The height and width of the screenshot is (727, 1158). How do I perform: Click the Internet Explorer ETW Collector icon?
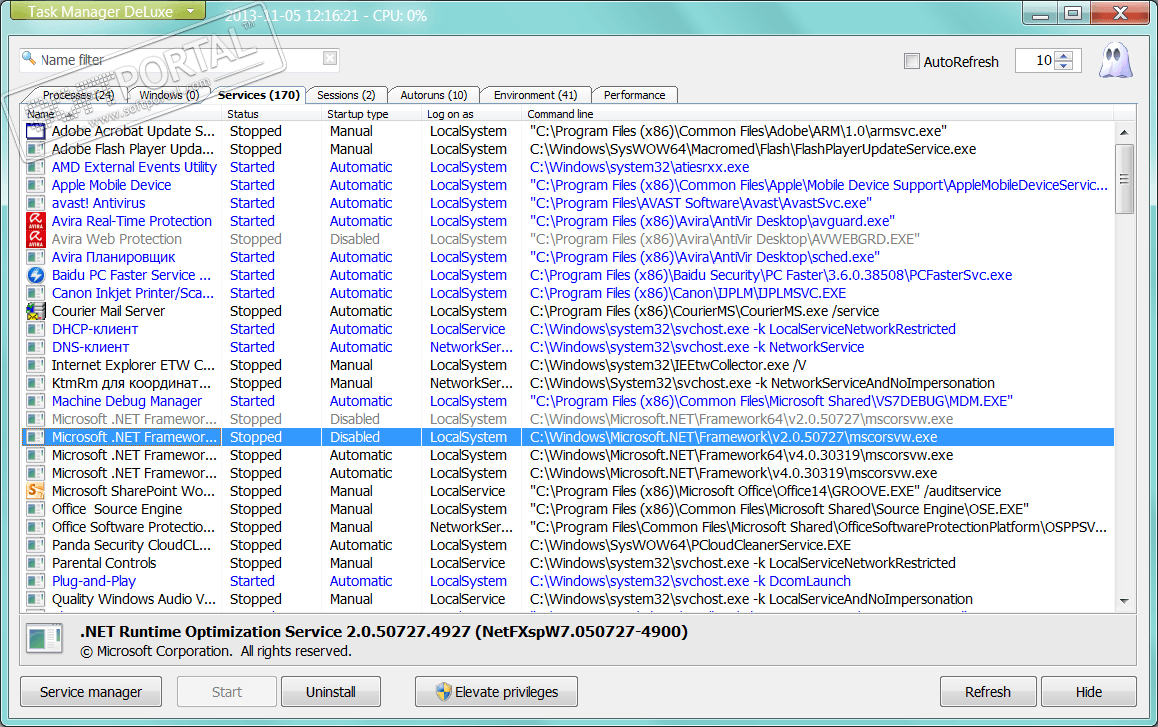tap(35, 364)
